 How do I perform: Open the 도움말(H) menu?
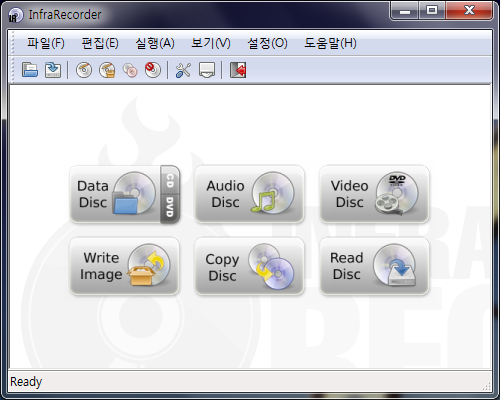pos(330,43)
